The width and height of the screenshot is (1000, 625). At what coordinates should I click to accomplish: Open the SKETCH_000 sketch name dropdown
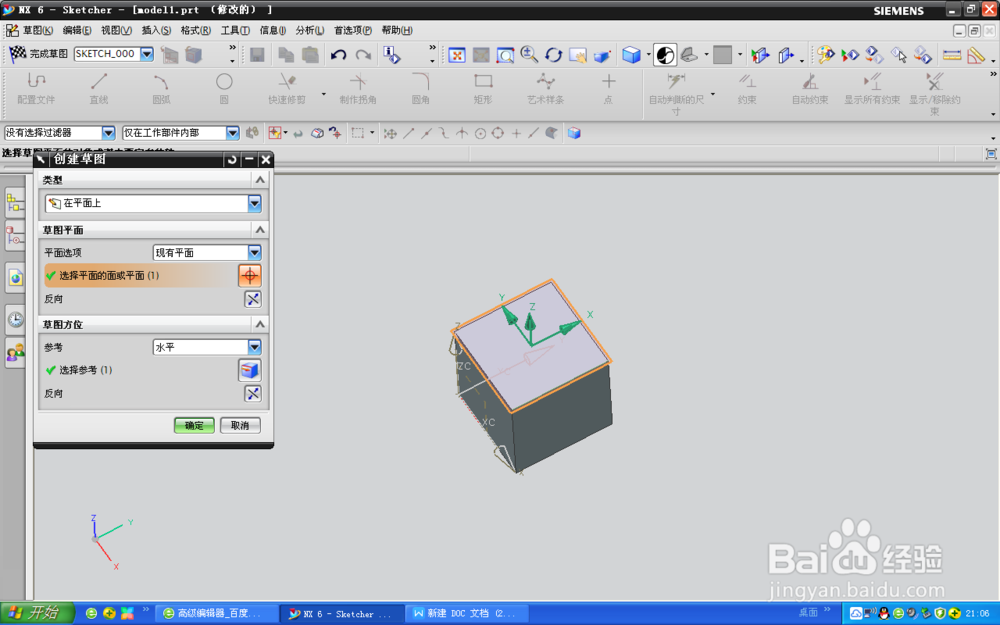coord(147,54)
